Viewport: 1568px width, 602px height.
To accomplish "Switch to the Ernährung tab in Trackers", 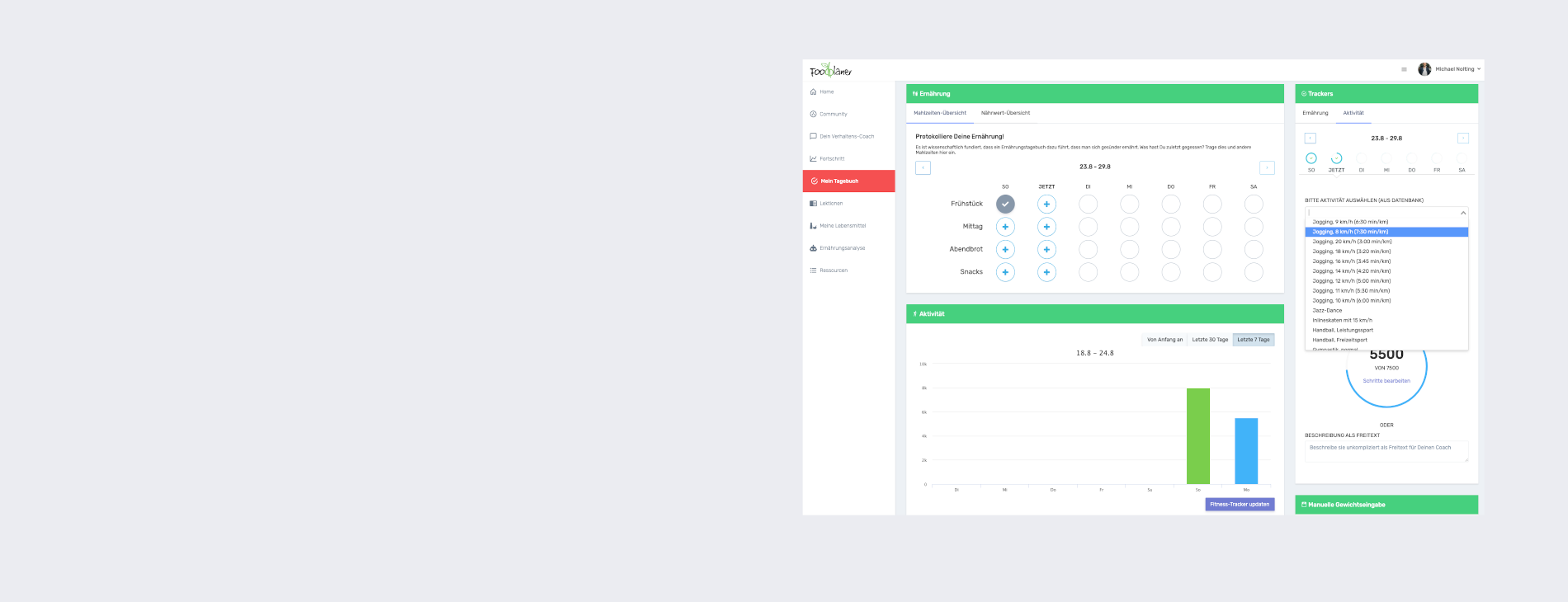I will [1315, 113].
